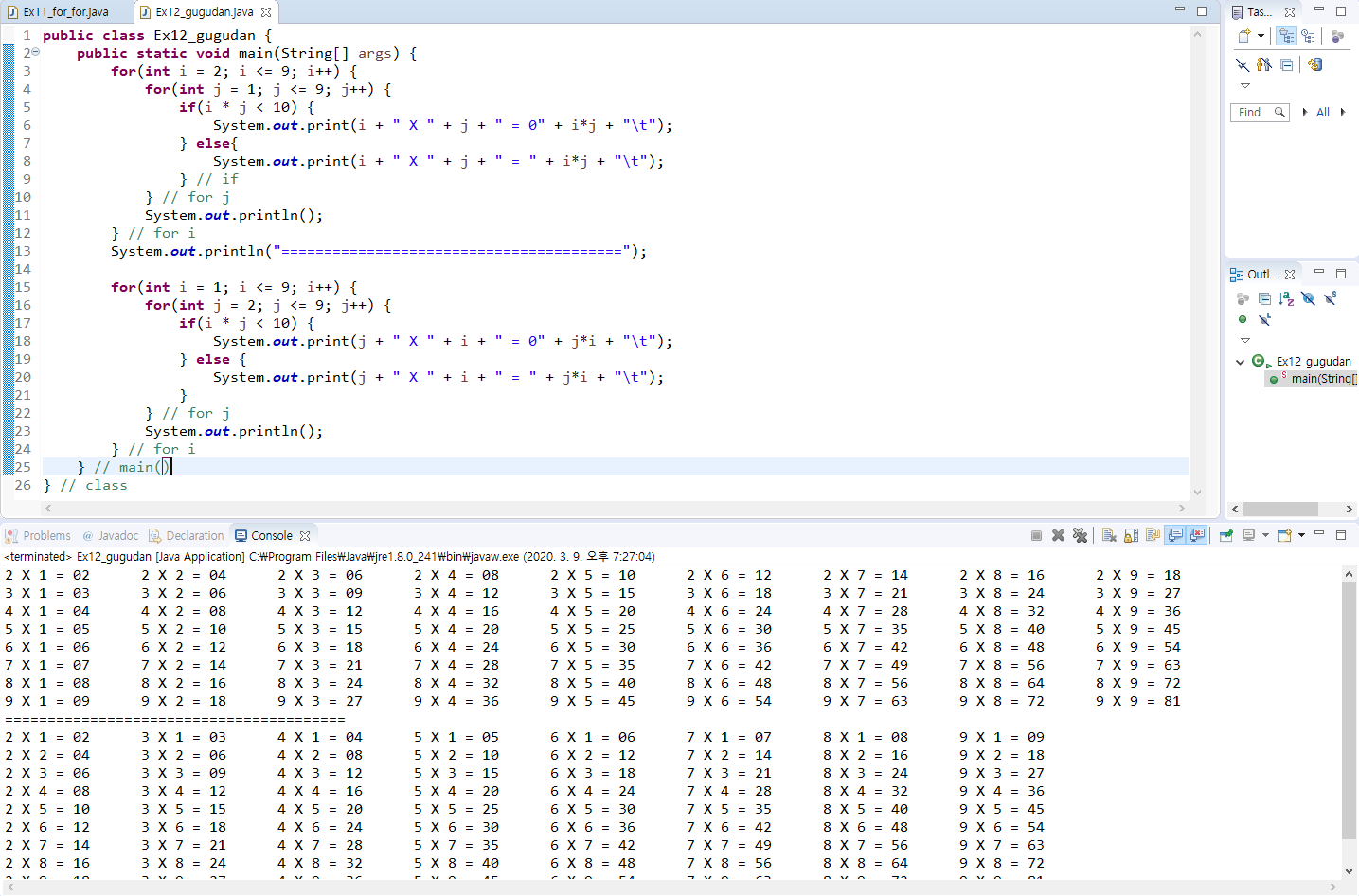Open Task List view menu triangle

1245,86
